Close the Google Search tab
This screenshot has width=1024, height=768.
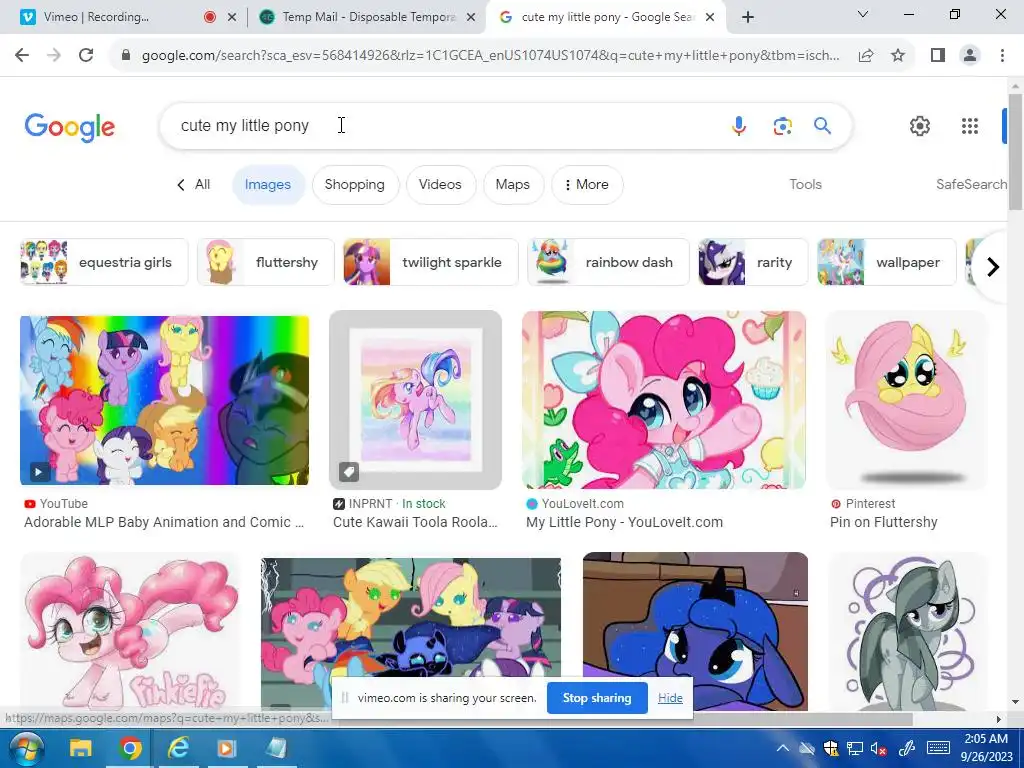pyautogui.click(x=711, y=17)
